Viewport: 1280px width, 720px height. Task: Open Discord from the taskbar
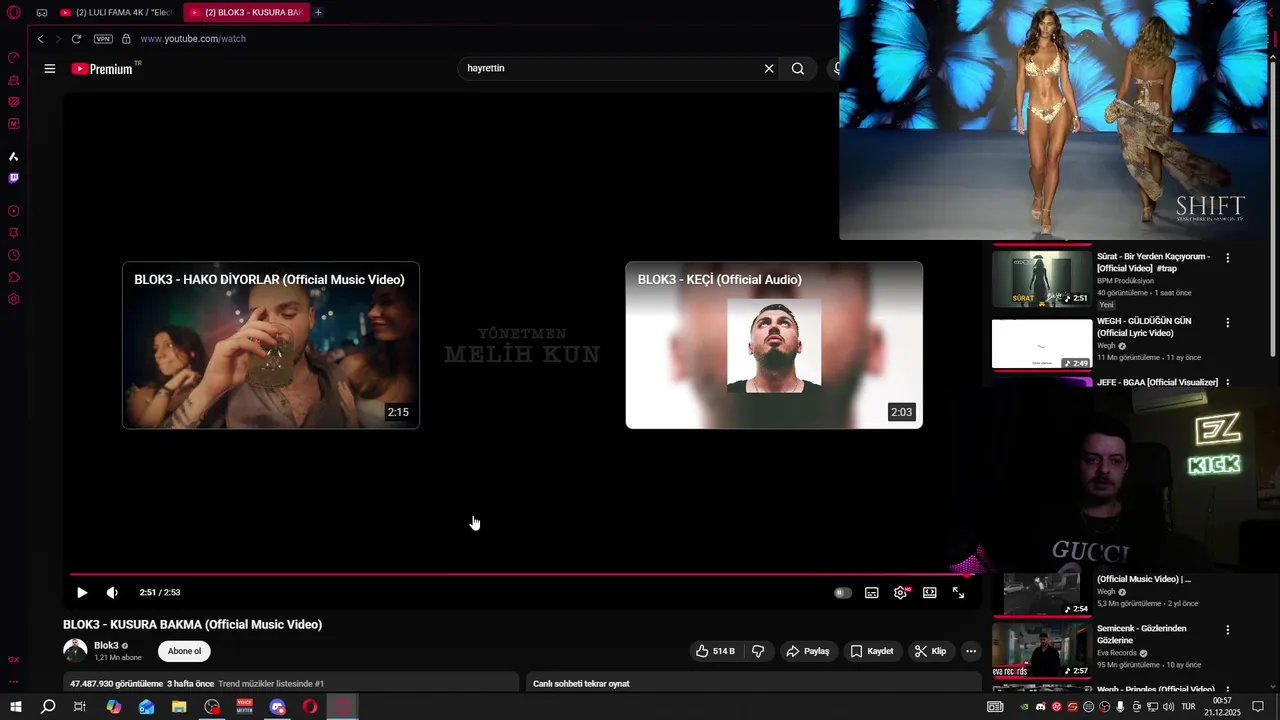click(277, 707)
